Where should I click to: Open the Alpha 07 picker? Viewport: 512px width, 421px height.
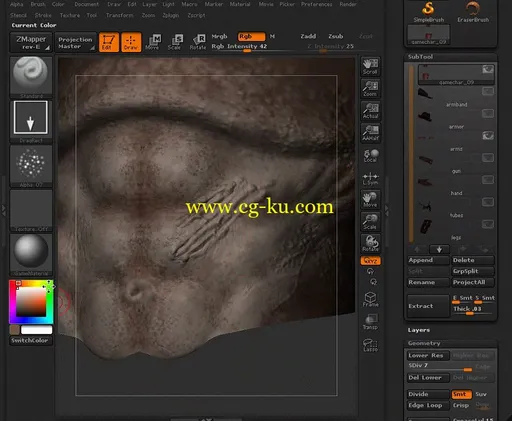point(31,166)
